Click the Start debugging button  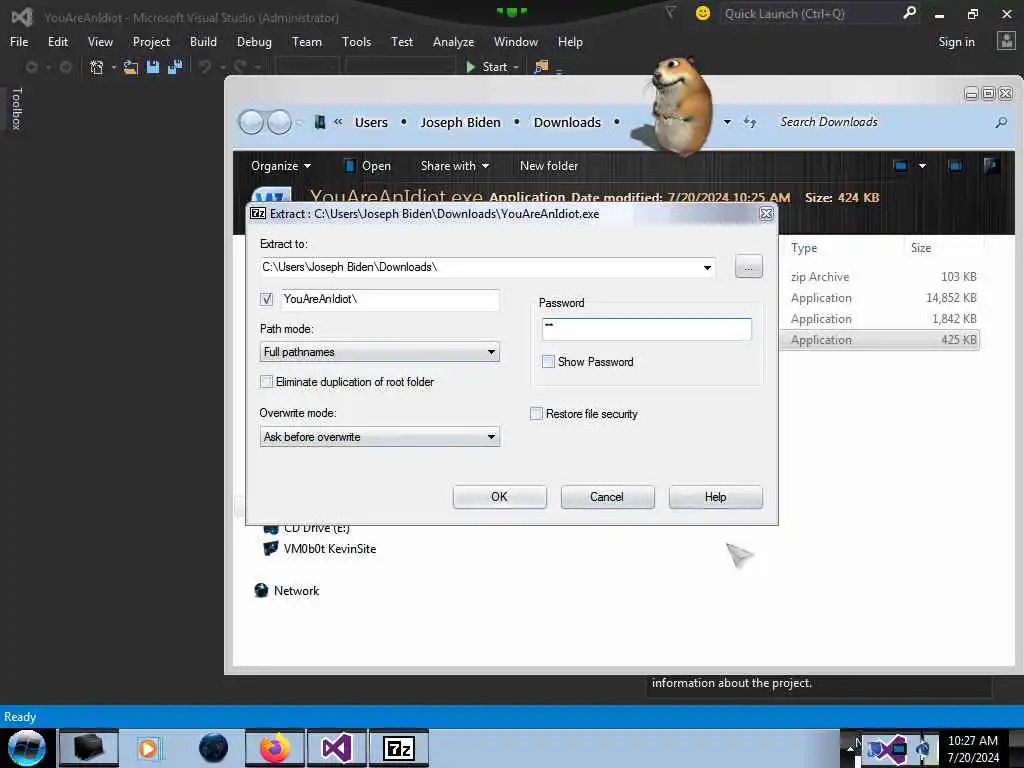point(487,67)
